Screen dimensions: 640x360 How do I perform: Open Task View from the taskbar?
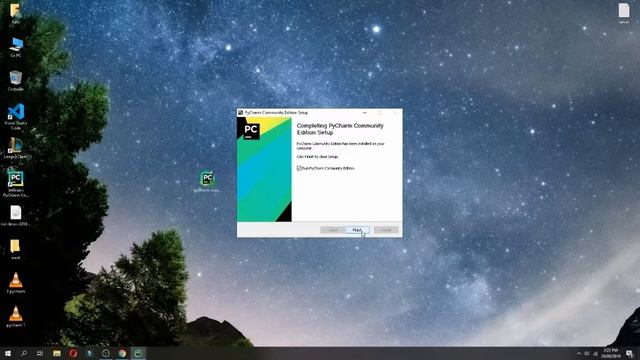tap(40, 353)
